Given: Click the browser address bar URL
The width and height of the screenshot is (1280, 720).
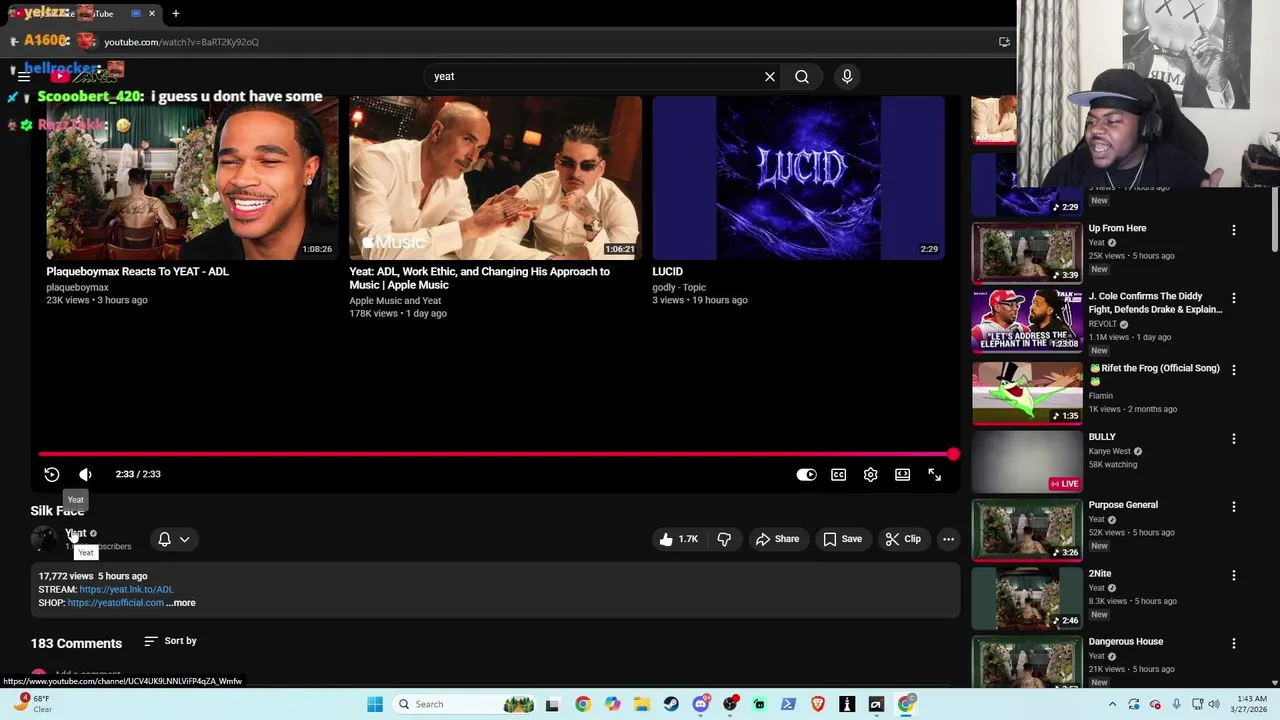Looking at the screenshot, I should coord(181,42).
